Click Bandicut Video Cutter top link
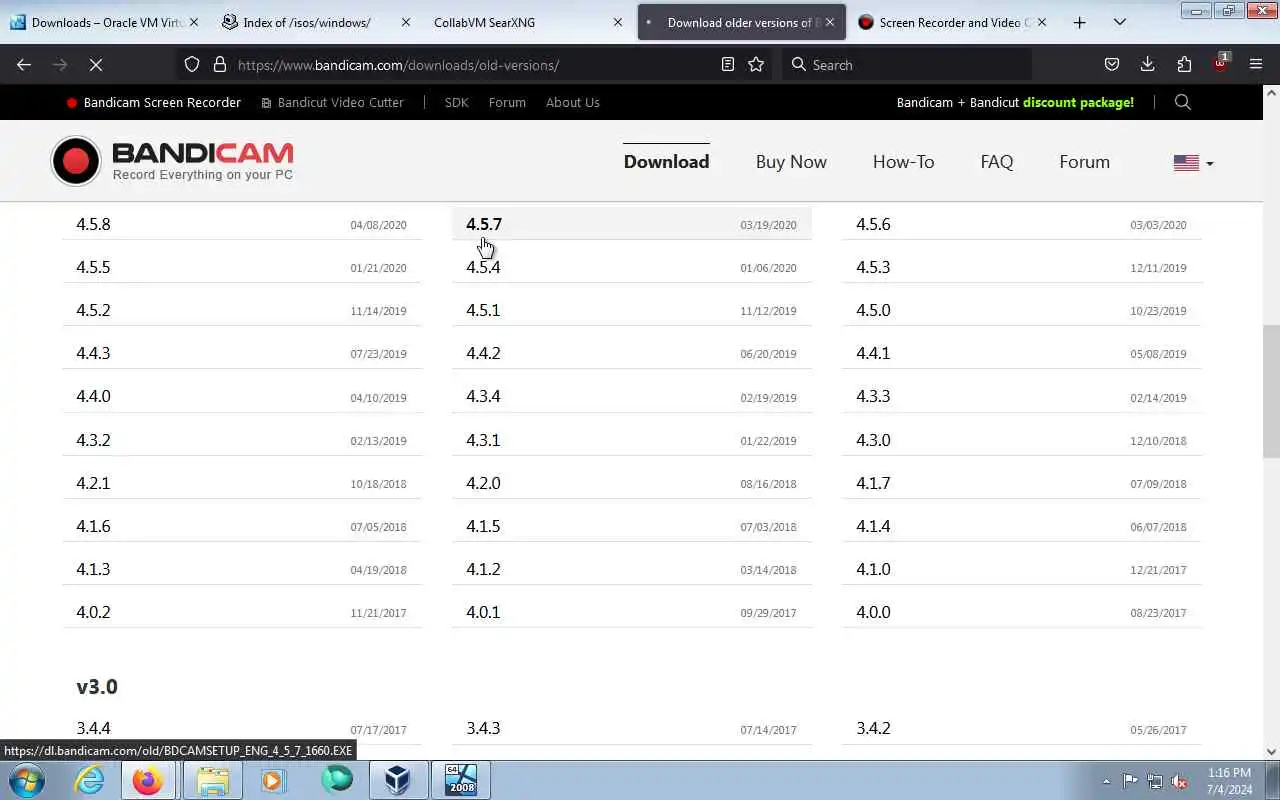 [332, 102]
